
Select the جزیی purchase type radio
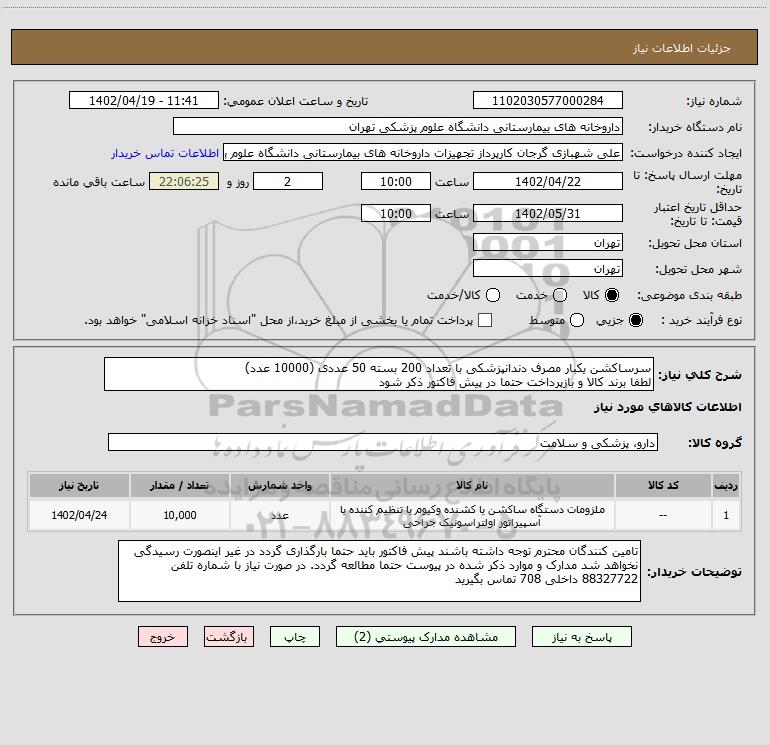click(x=636, y=320)
